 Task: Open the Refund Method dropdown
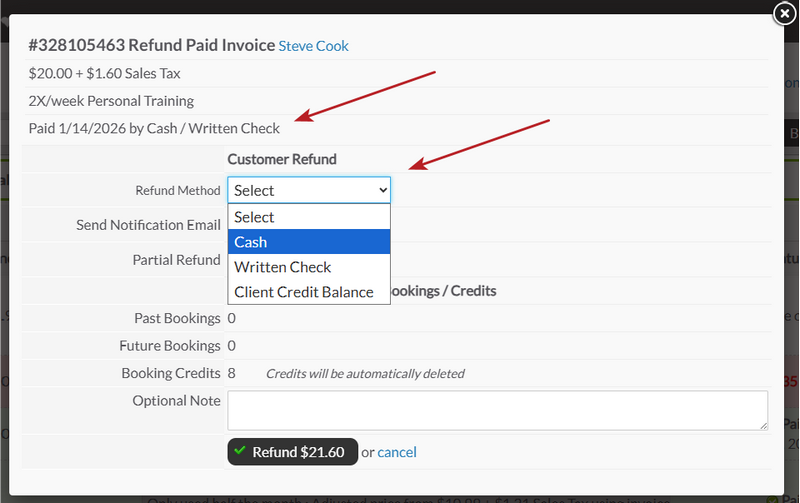(309, 190)
